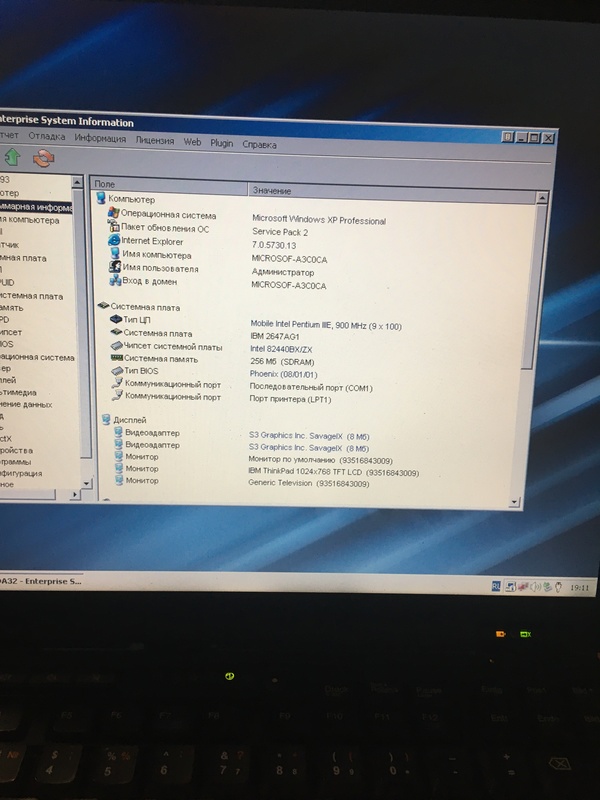600x800 pixels.
Task: Open the Отладка menu
Action: 46,136
